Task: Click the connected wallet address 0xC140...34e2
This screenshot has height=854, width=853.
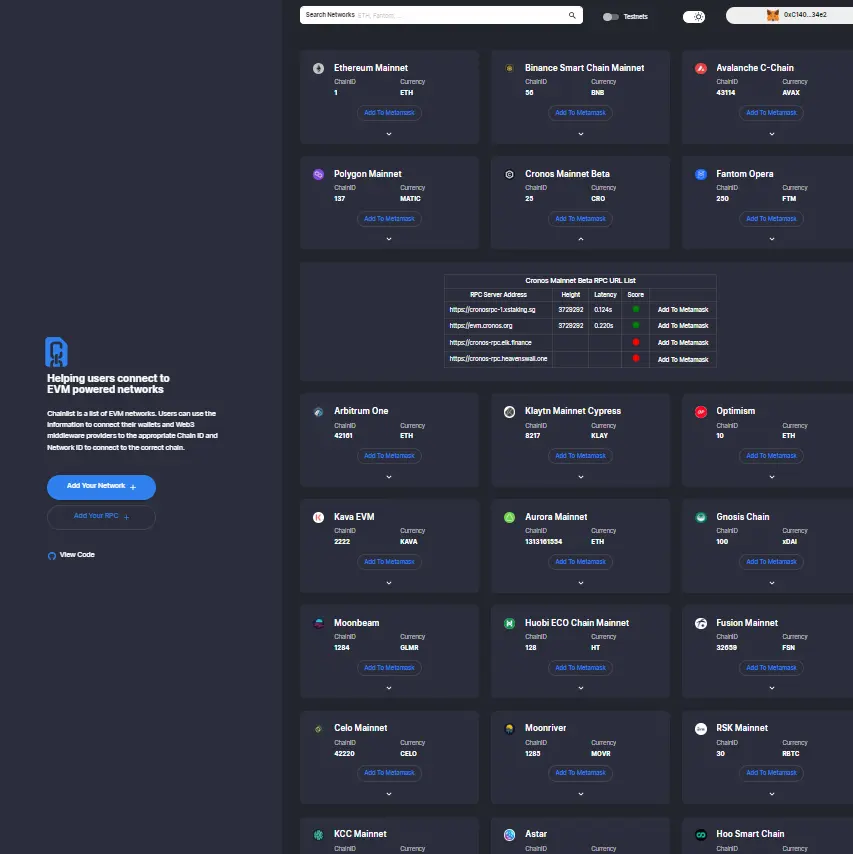Action: coord(805,15)
